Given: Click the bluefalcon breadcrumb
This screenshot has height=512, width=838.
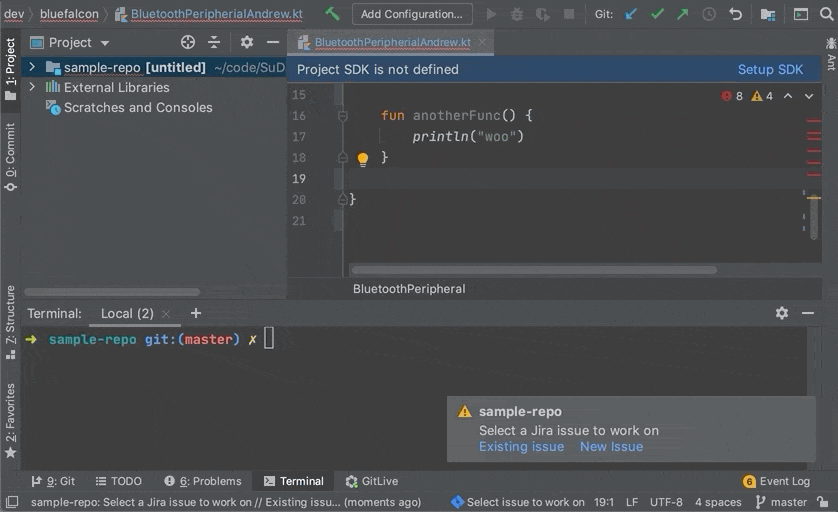Looking at the screenshot, I should pos(69,14).
